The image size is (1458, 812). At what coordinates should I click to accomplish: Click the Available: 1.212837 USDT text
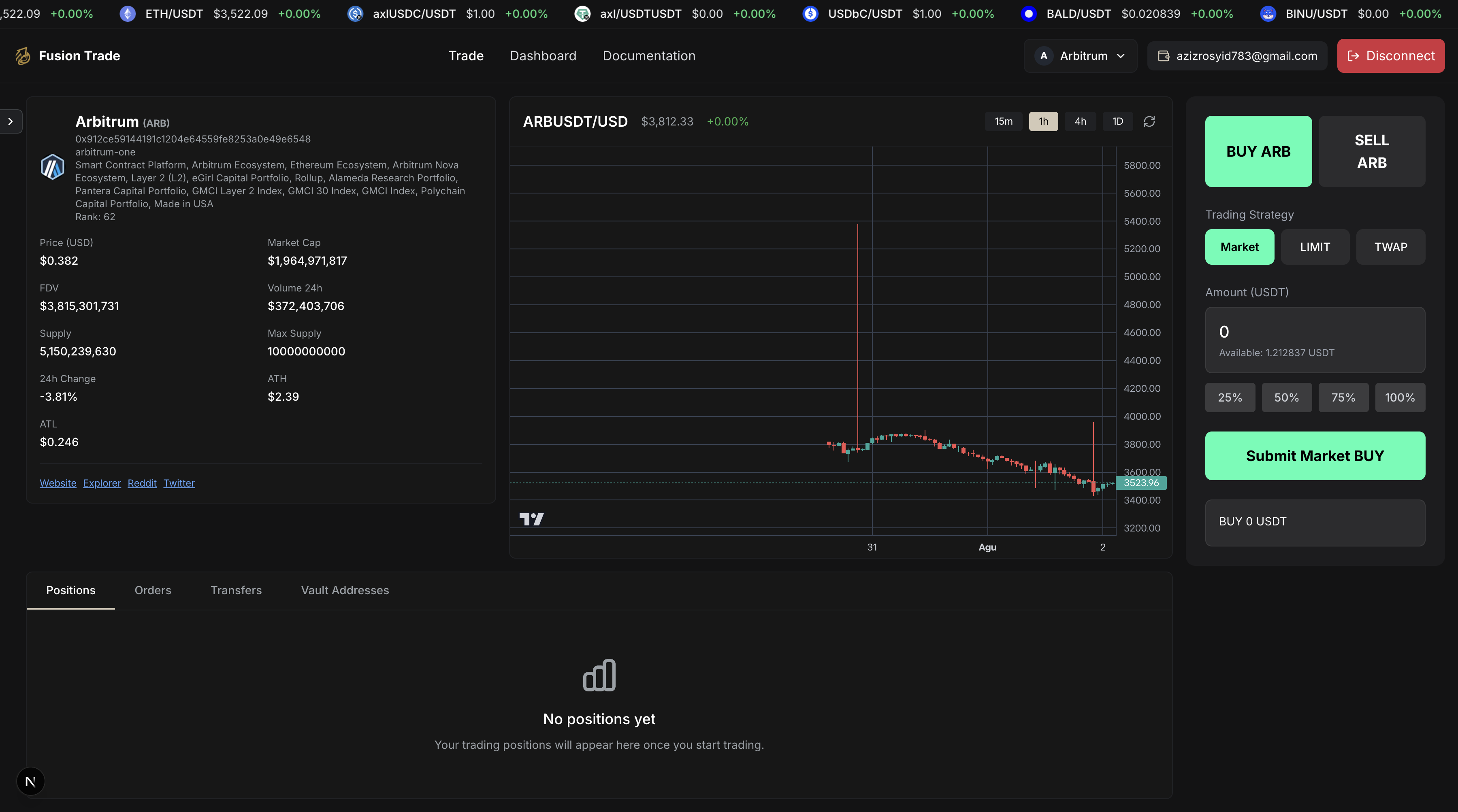click(1276, 353)
